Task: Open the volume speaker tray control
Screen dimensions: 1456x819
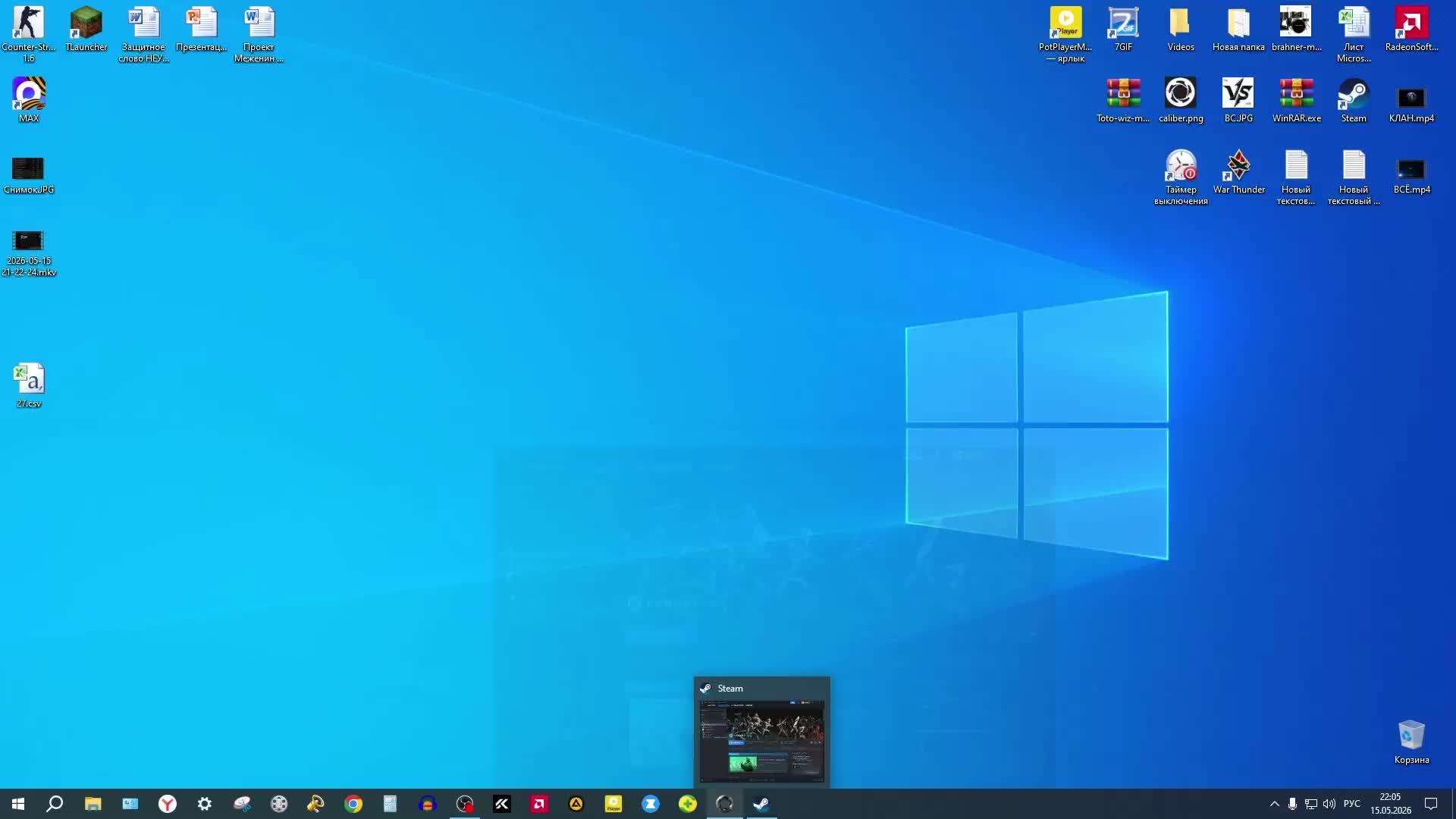Action: [x=1329, y=804]
